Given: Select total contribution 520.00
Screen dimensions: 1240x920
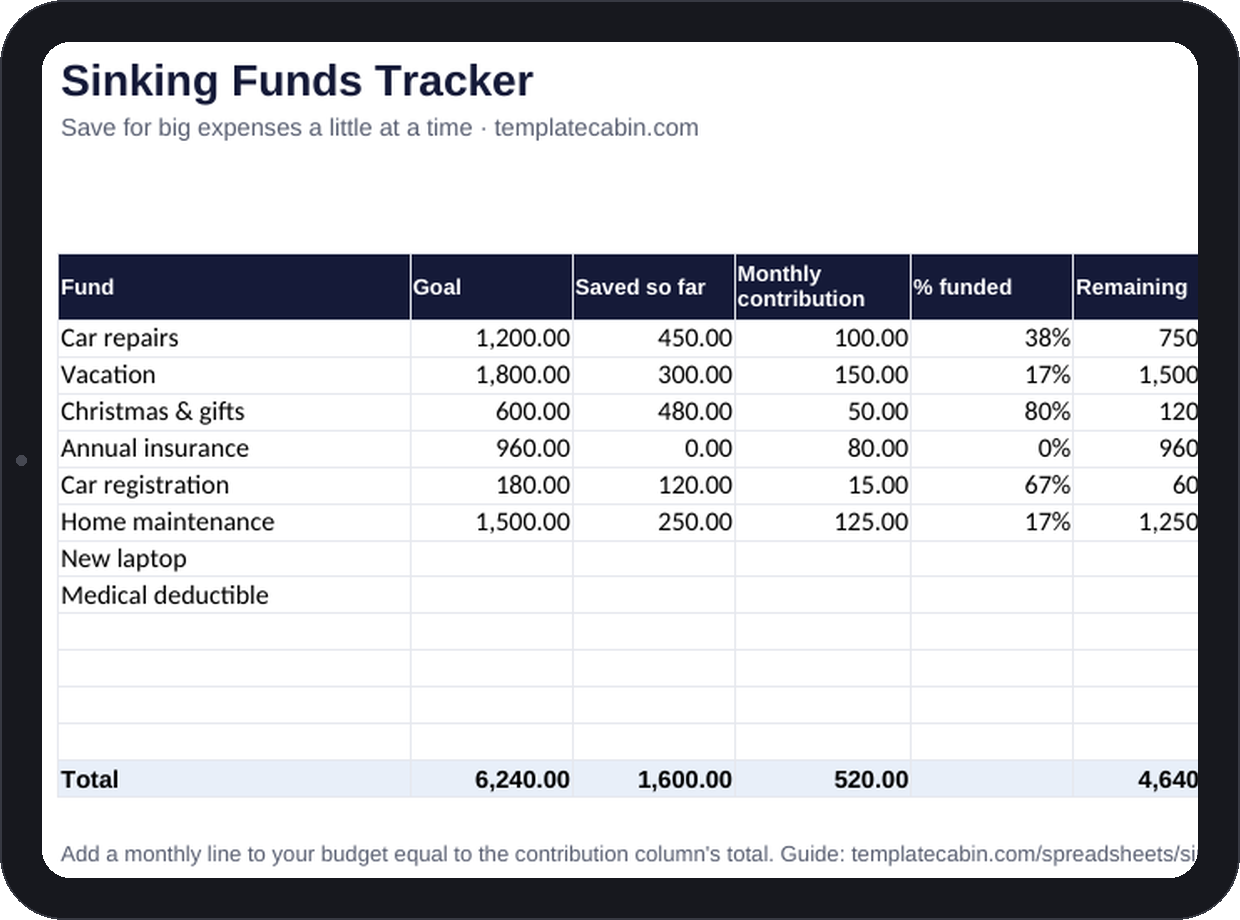Looking at the screenshot, I should [x=823, y=779].
